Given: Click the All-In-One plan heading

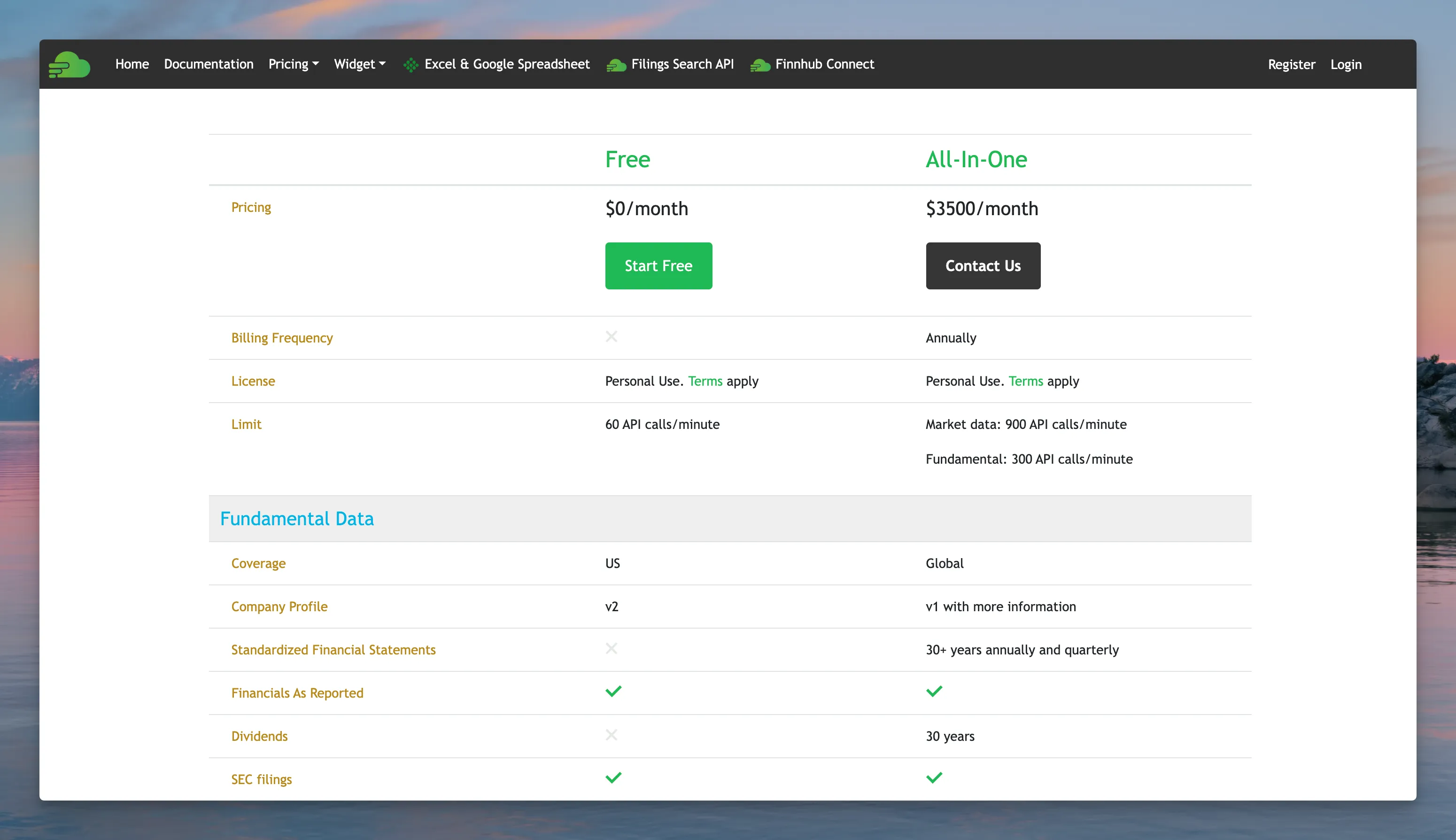Looking at the screenshot, I should 976,160.
